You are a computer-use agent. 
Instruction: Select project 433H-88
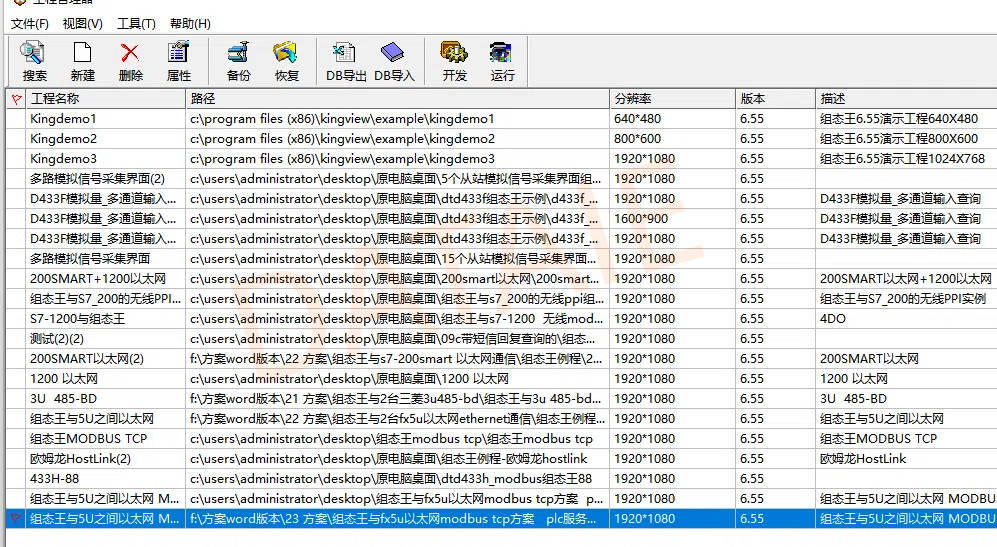point(55,479)
